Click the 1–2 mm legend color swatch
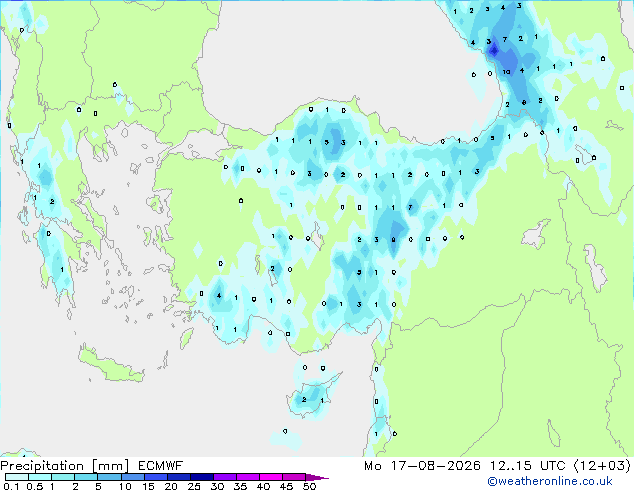The height and width of the screenshot is (490, 634). 63,477
